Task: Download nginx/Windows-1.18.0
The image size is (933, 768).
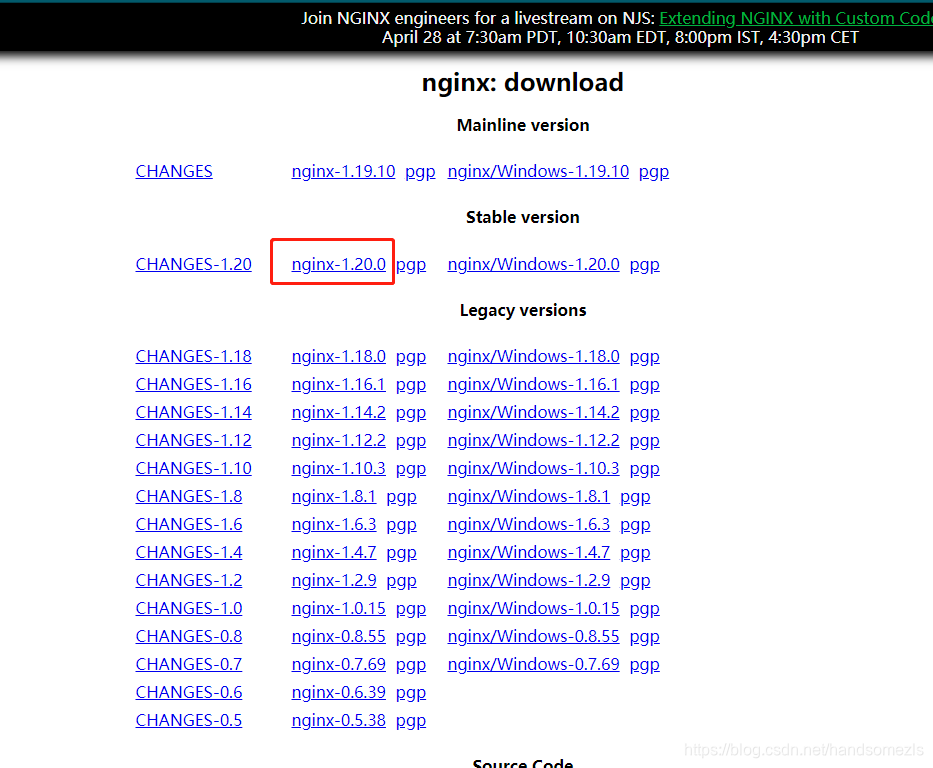Action: (533, 356)
